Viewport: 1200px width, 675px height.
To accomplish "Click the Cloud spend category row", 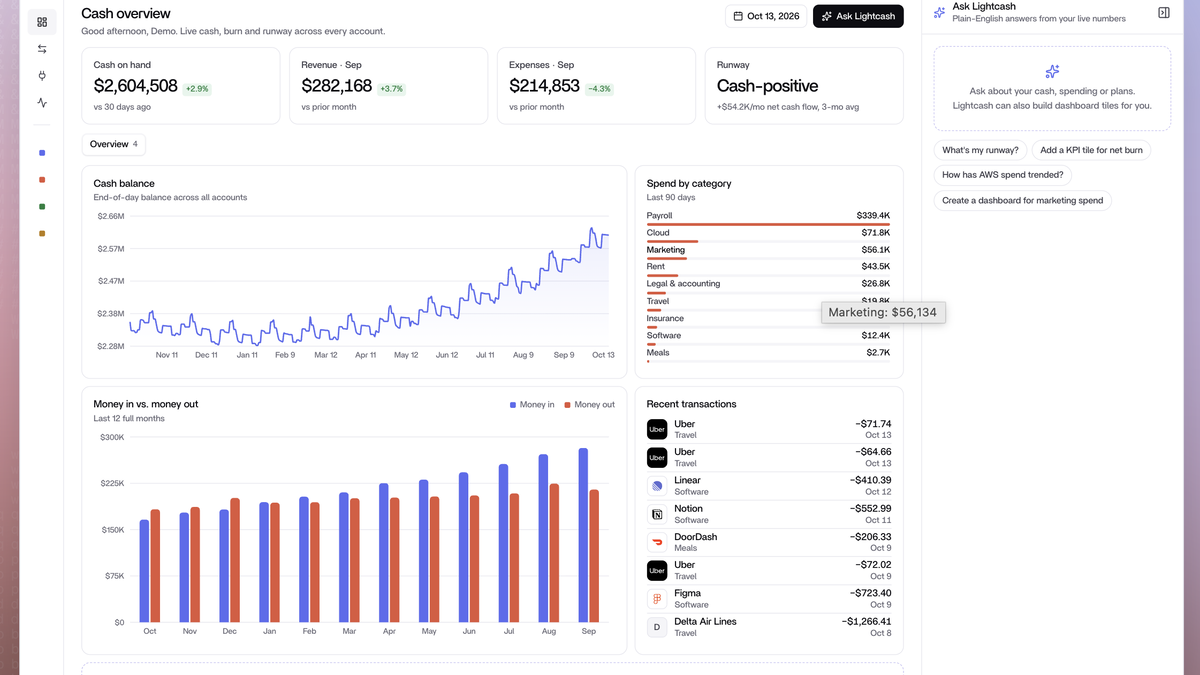I will tap(768, 235).
